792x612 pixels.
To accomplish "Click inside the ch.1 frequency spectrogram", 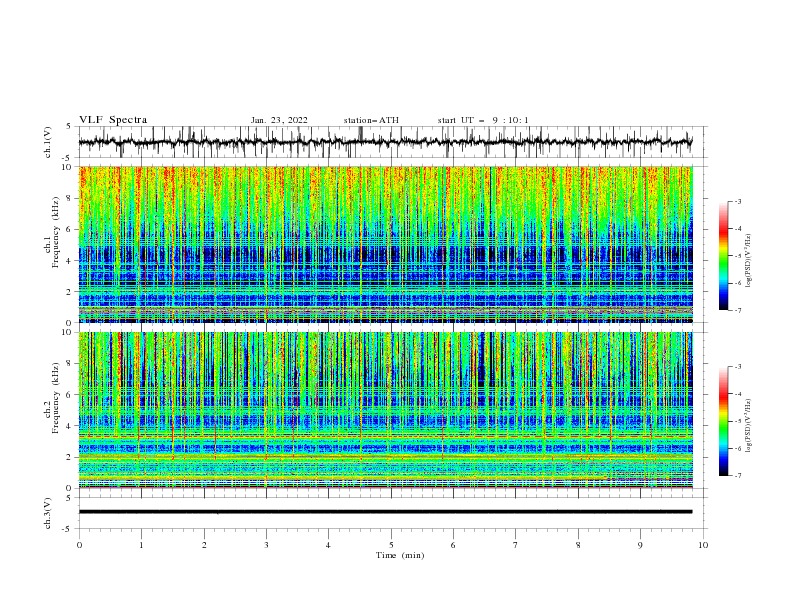I will (x=386, y=244).
